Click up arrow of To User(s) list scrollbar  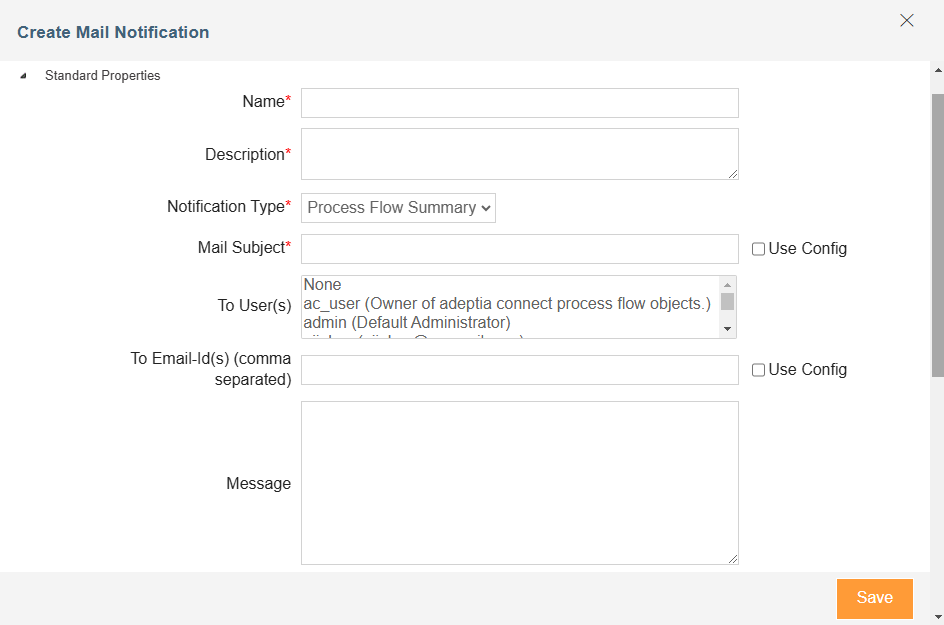click(727, 285)
